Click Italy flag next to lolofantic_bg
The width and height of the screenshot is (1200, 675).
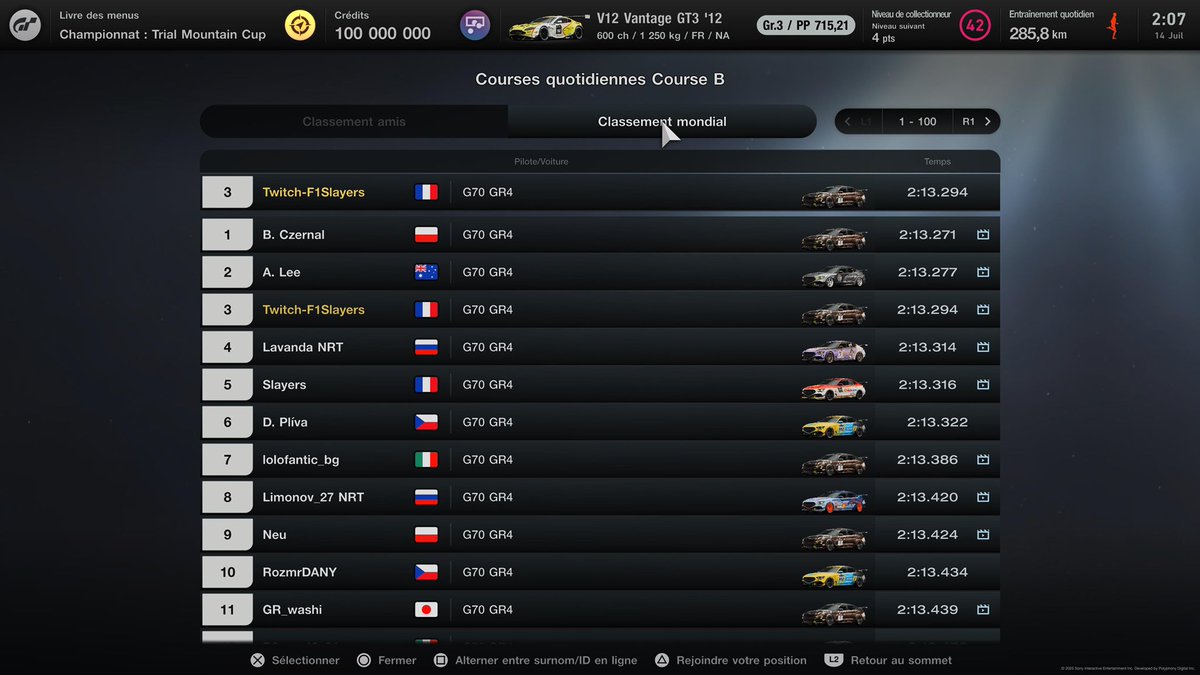click(x=426, y=460)
